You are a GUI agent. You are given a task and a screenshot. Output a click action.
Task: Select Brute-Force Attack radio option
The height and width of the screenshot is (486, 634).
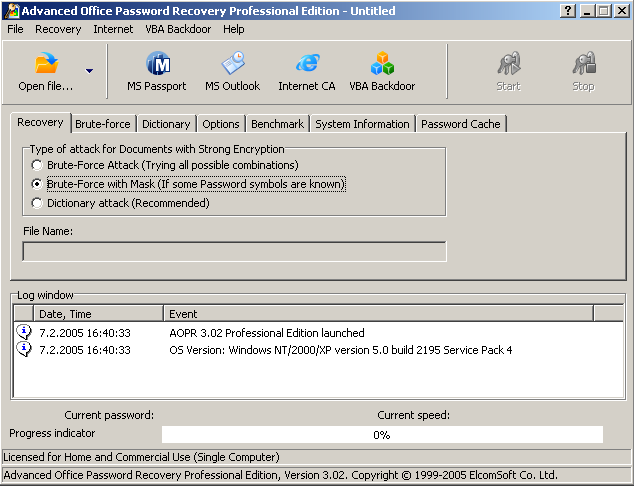tap(37, 165)
